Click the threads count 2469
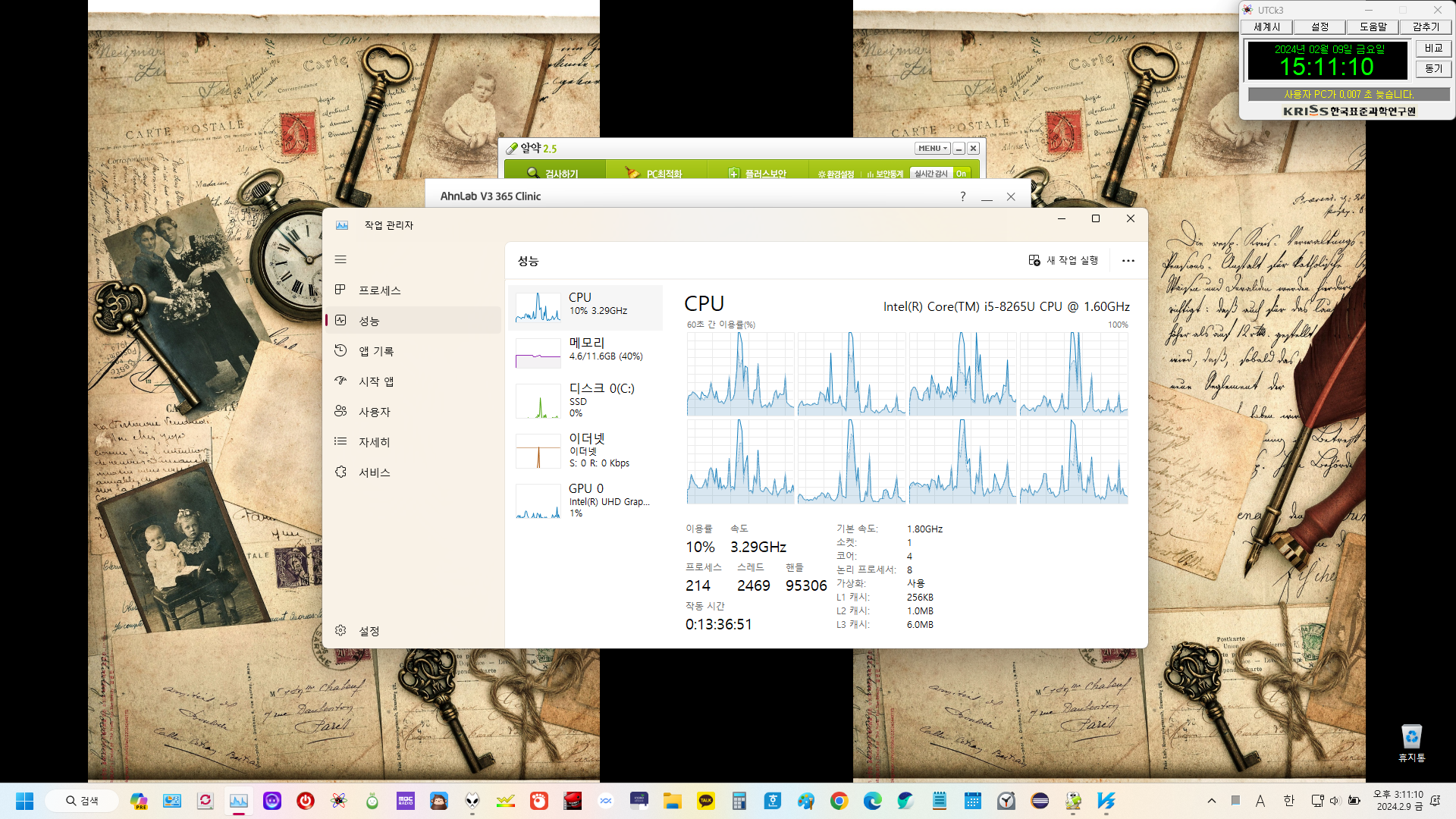The width and height of the screenshot is (1456, 819). point(753,585)
